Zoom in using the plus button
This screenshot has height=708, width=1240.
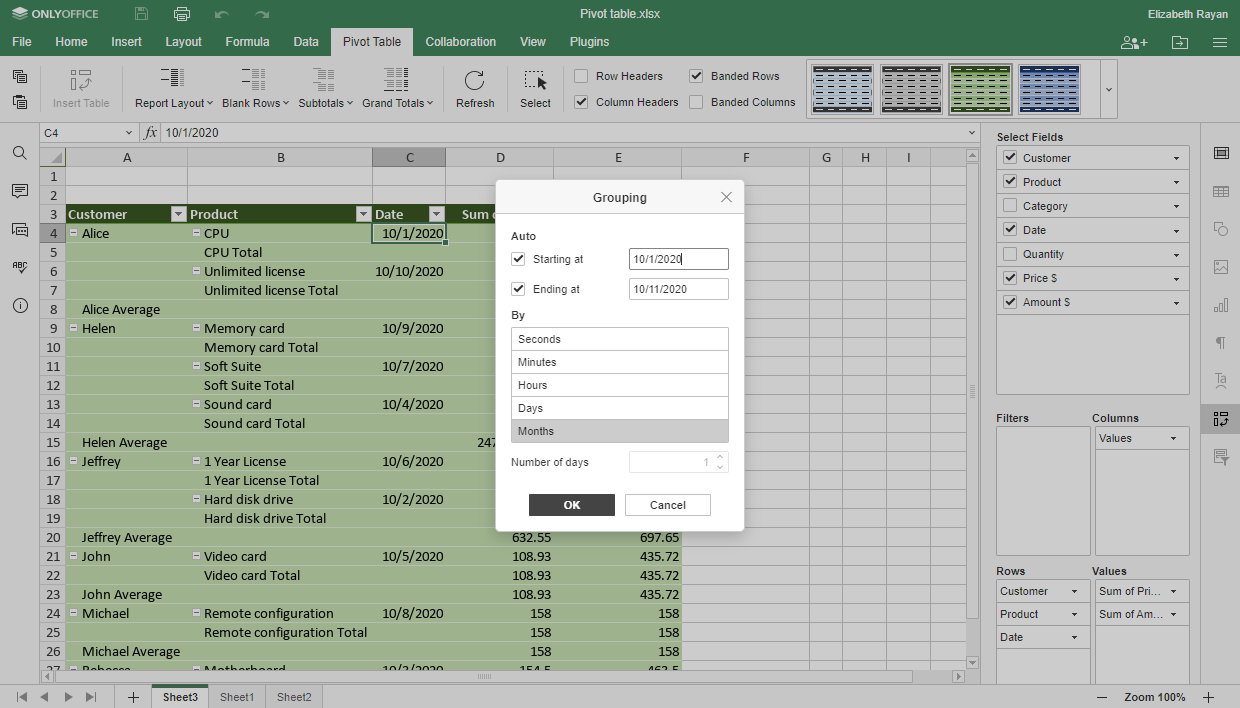(x=1208, y=697)
